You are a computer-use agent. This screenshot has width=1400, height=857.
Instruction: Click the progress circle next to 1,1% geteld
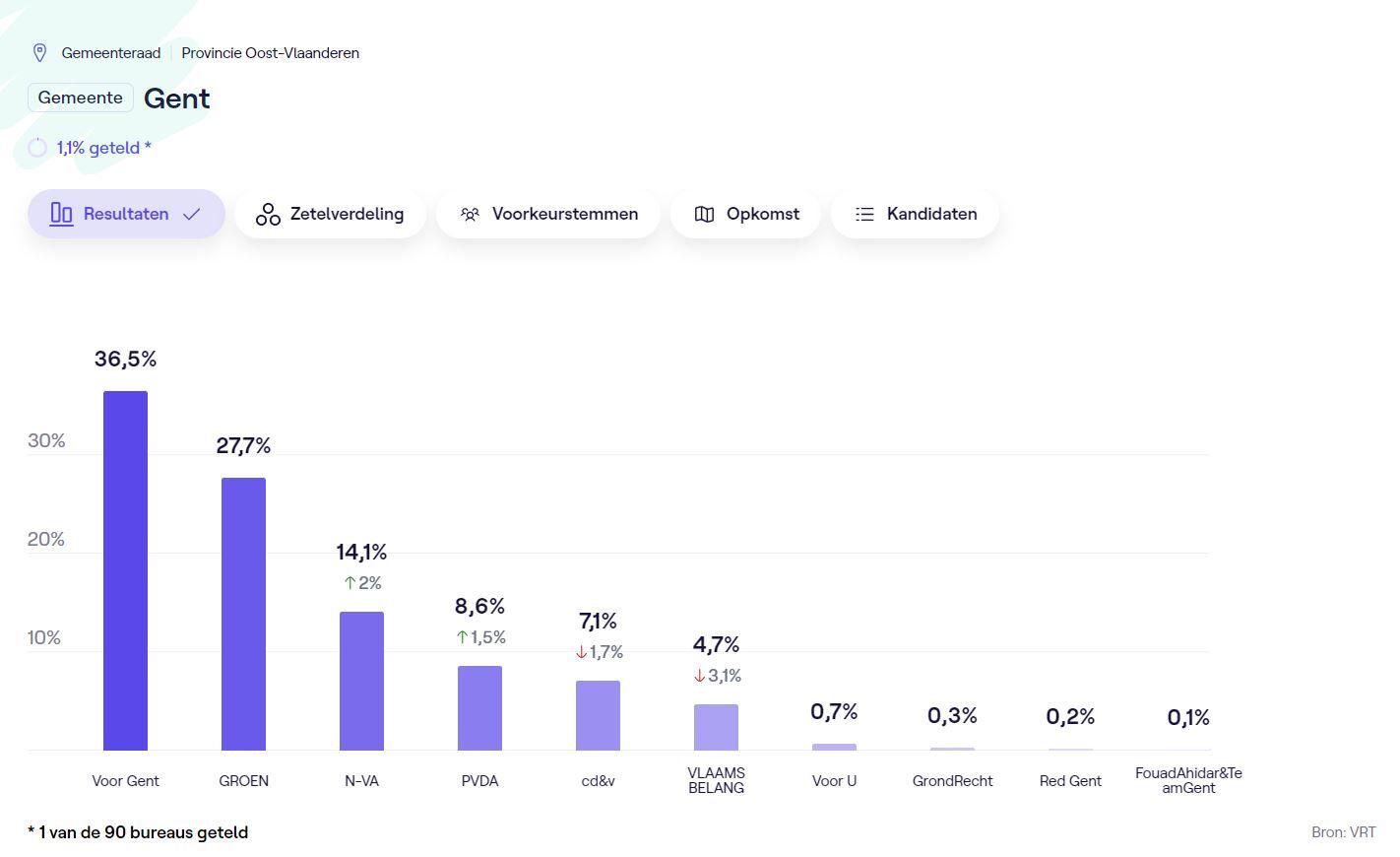click(x=37, y=148)
